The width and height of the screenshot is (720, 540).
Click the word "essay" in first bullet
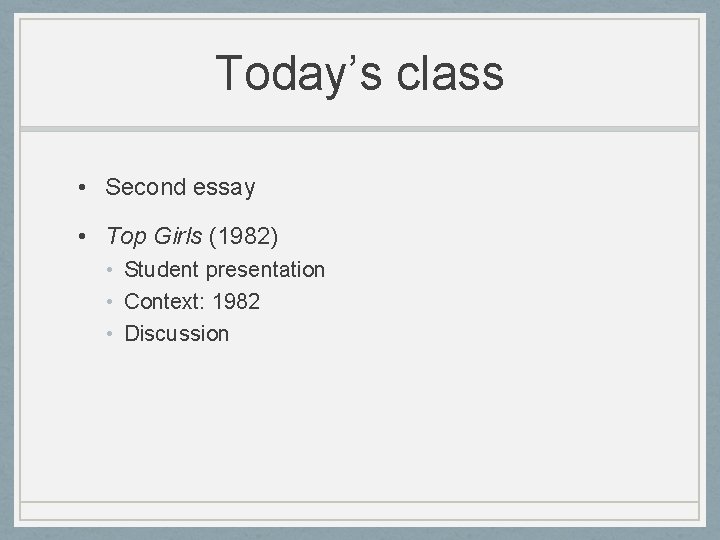coord(224,188)
